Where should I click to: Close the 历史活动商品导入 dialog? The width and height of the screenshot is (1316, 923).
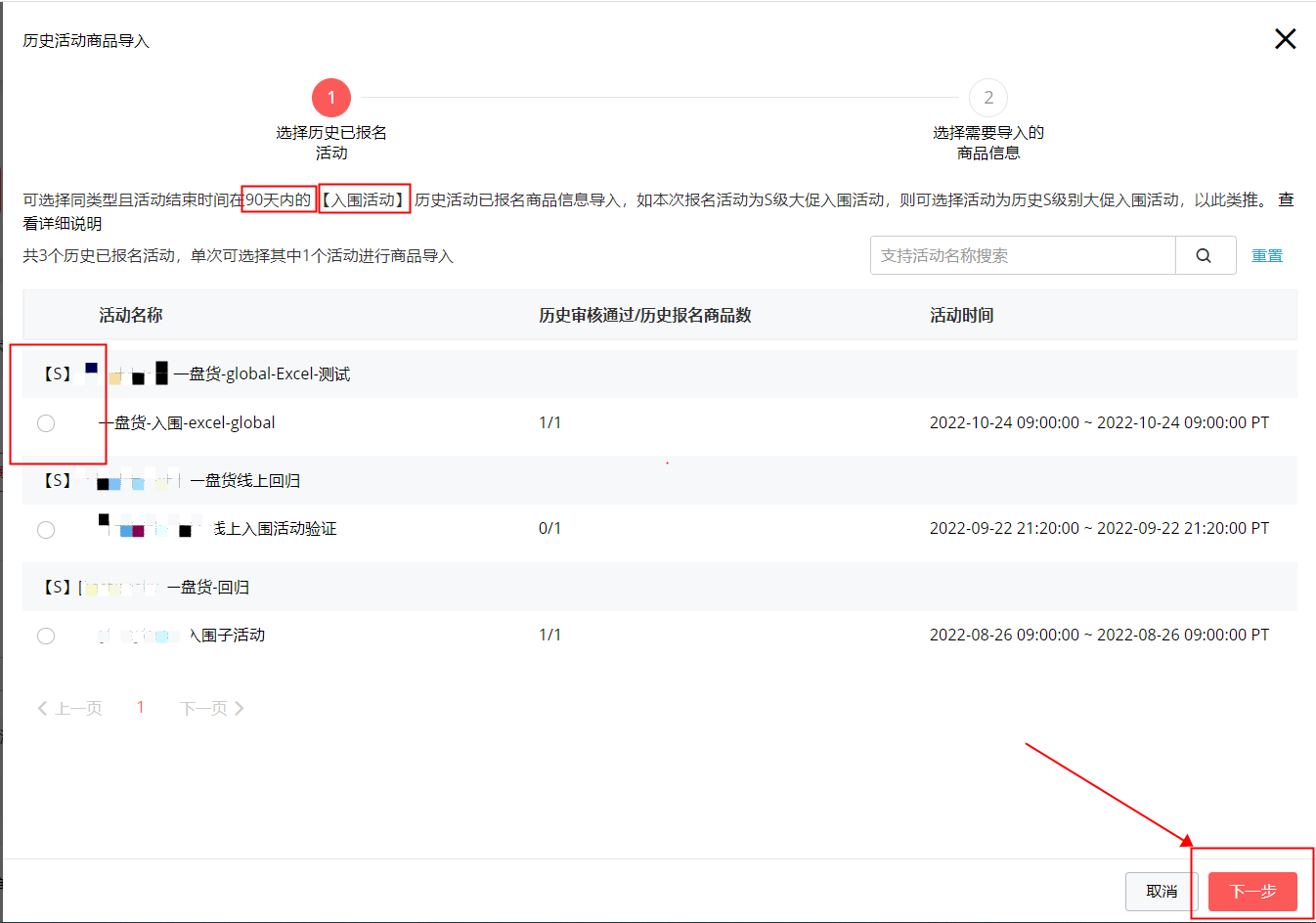point(1285,39)
